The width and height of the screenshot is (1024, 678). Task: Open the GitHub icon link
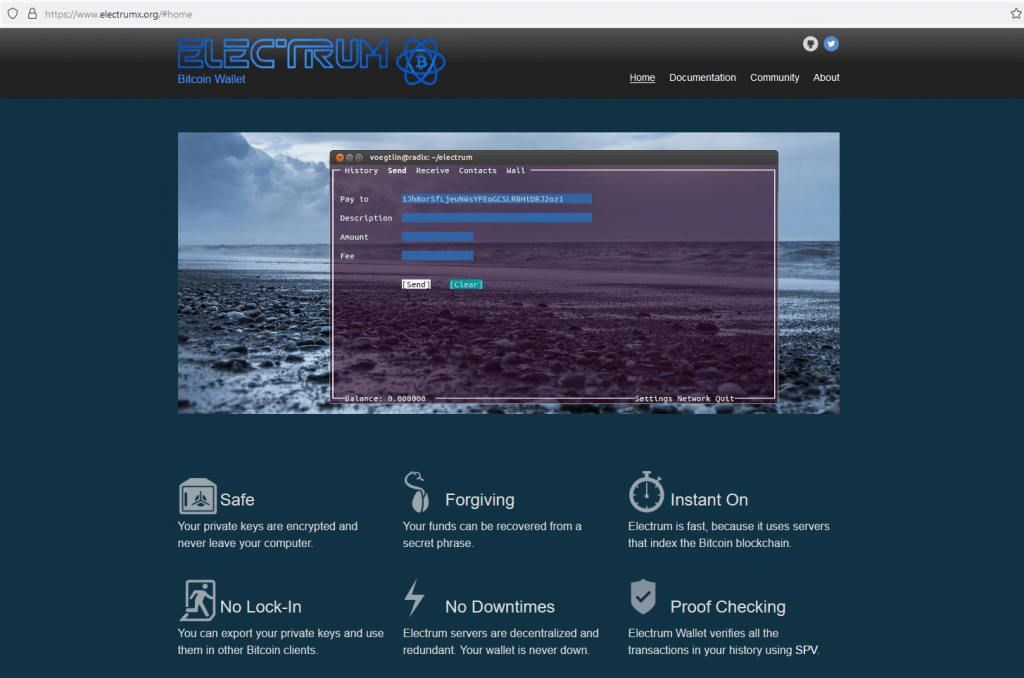click(x=810, y=44)
